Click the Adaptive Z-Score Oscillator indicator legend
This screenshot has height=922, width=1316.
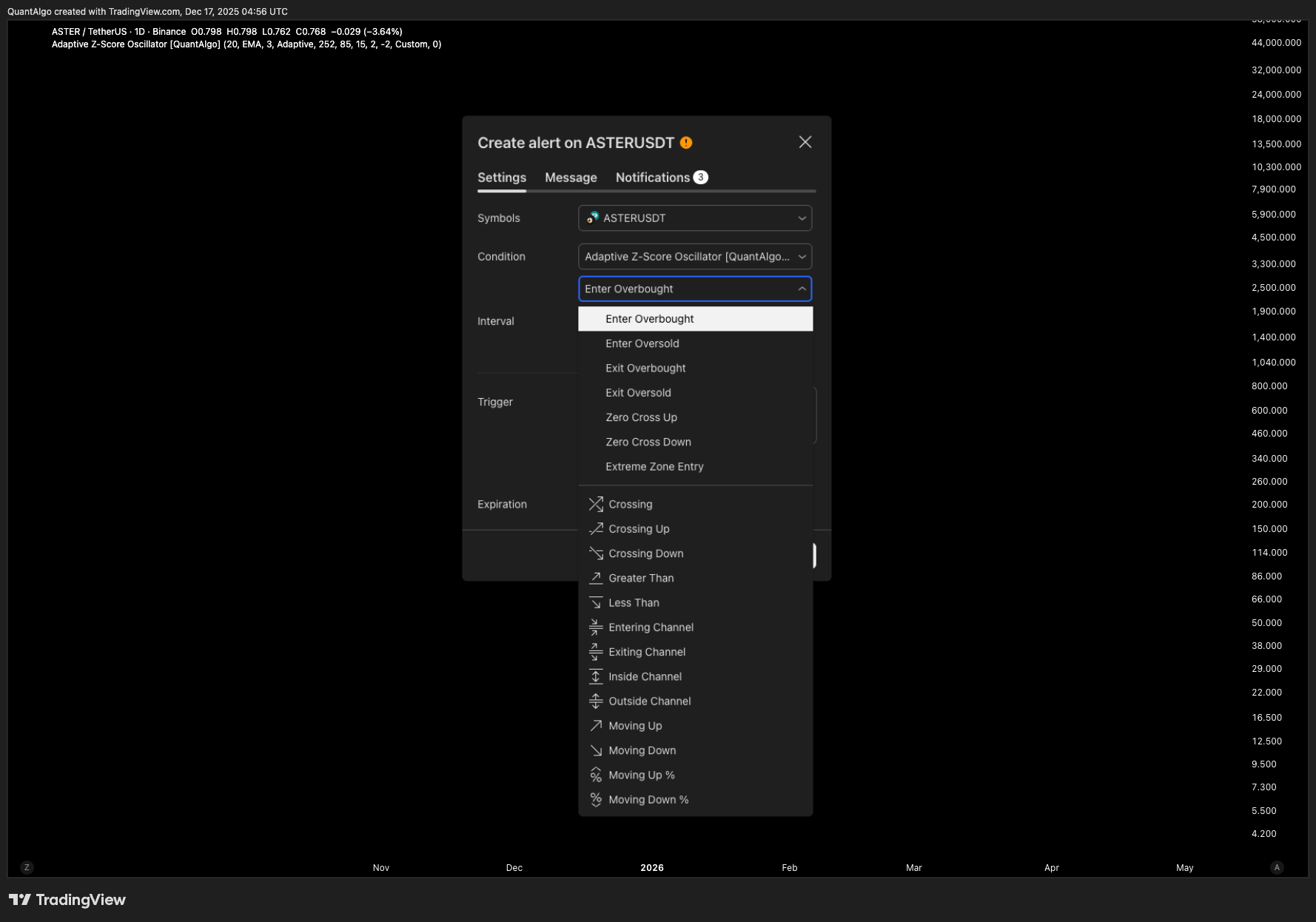coord(246,44)
